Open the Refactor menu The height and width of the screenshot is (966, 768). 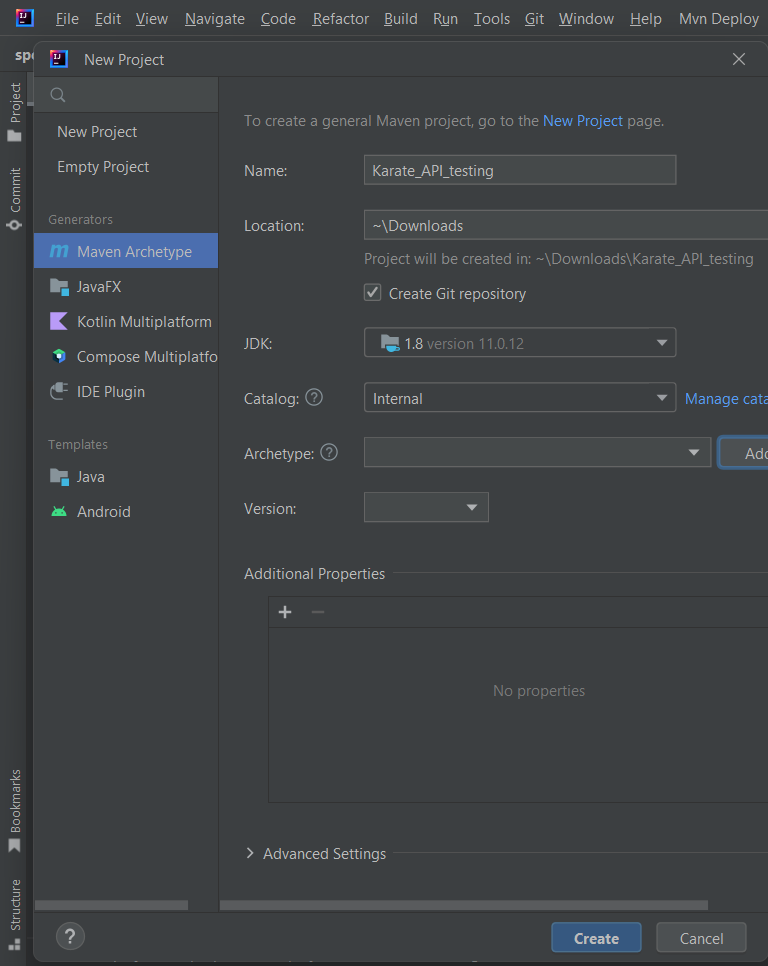point(341,19)
